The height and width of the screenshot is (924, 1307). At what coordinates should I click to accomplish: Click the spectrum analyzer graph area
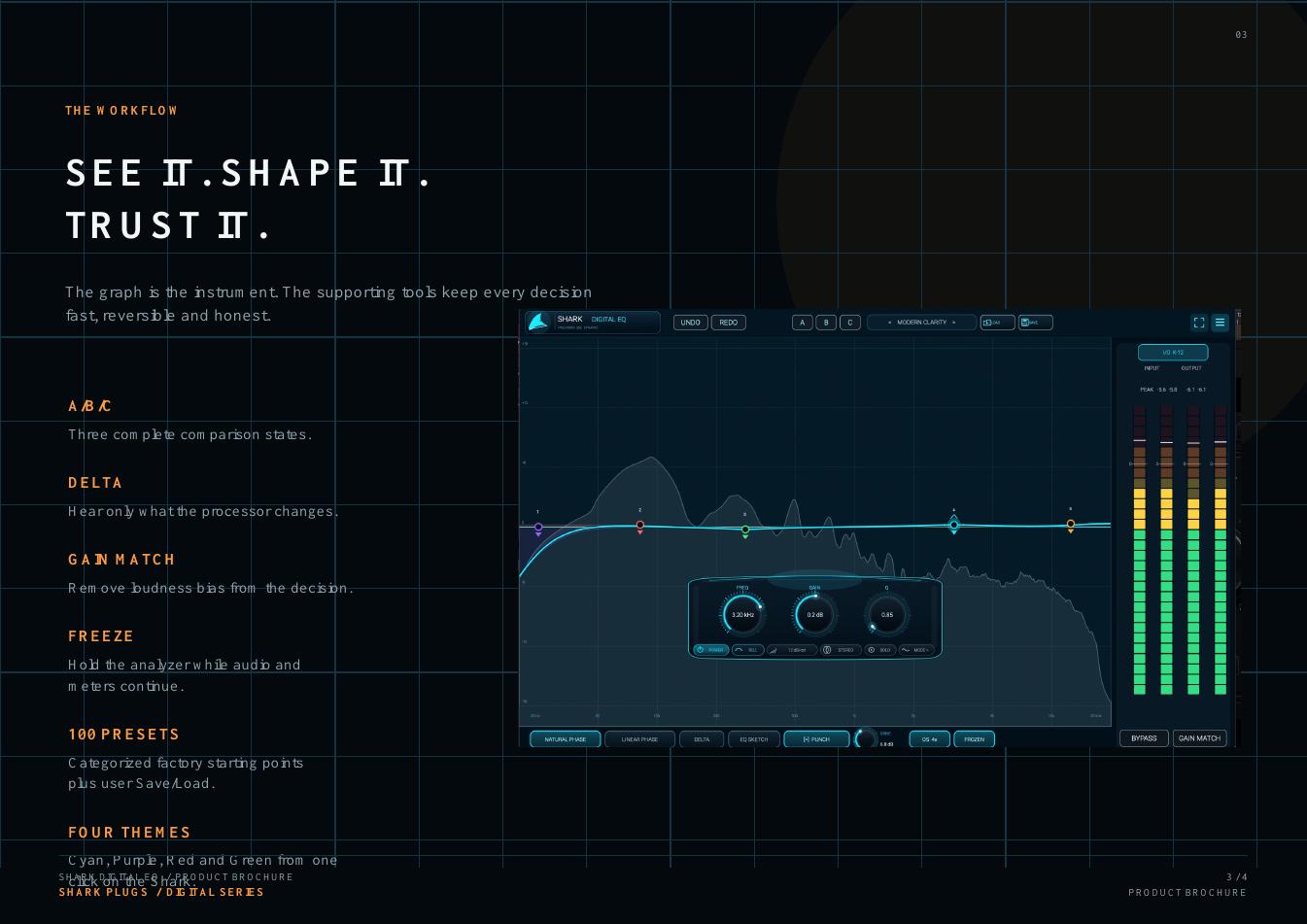815,531
